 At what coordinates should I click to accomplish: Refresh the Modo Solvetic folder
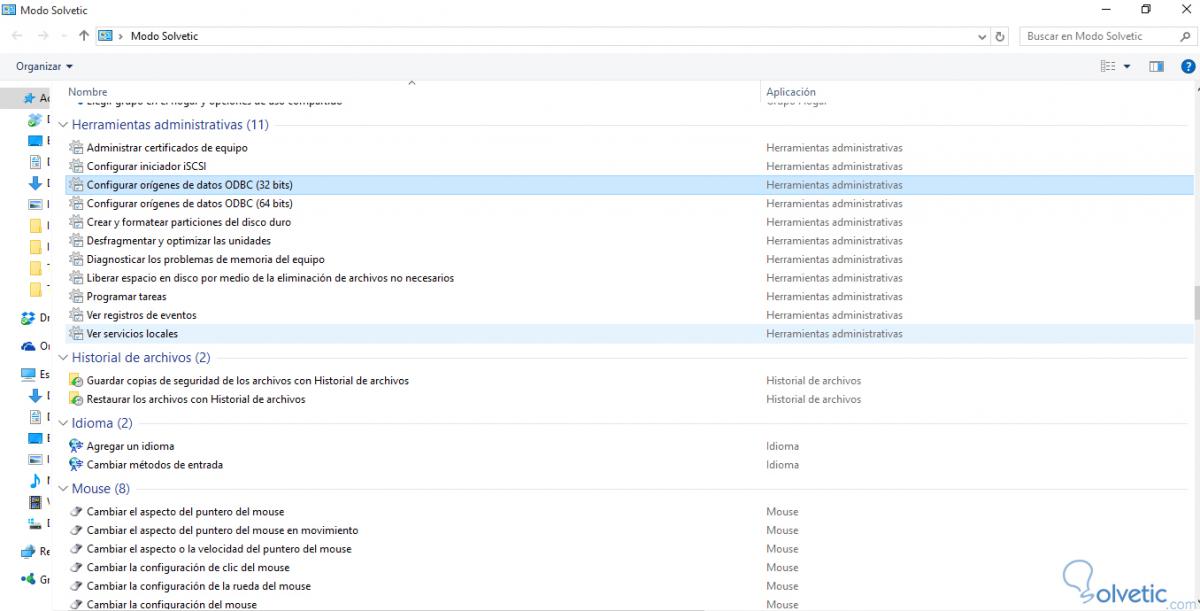(1000, 36)
